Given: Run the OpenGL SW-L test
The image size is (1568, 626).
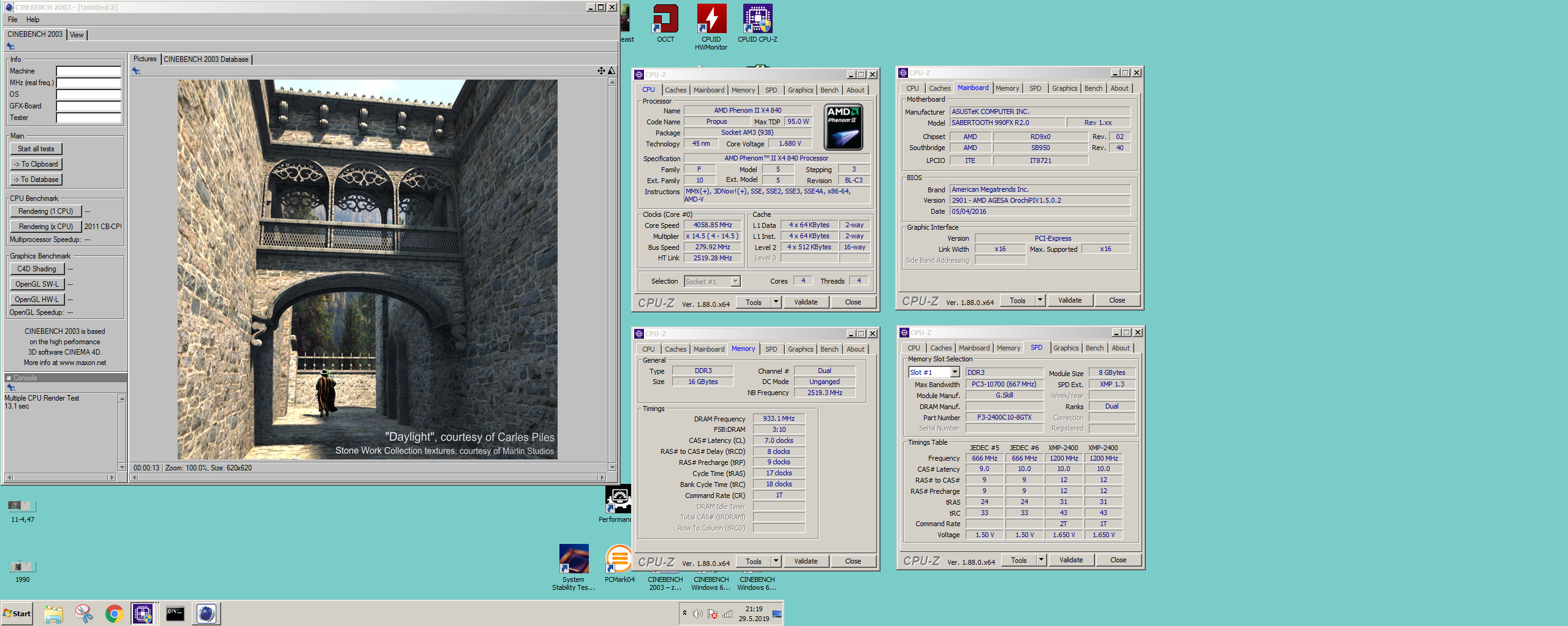Looking at the screenshot, I should [x=37, y=284].
